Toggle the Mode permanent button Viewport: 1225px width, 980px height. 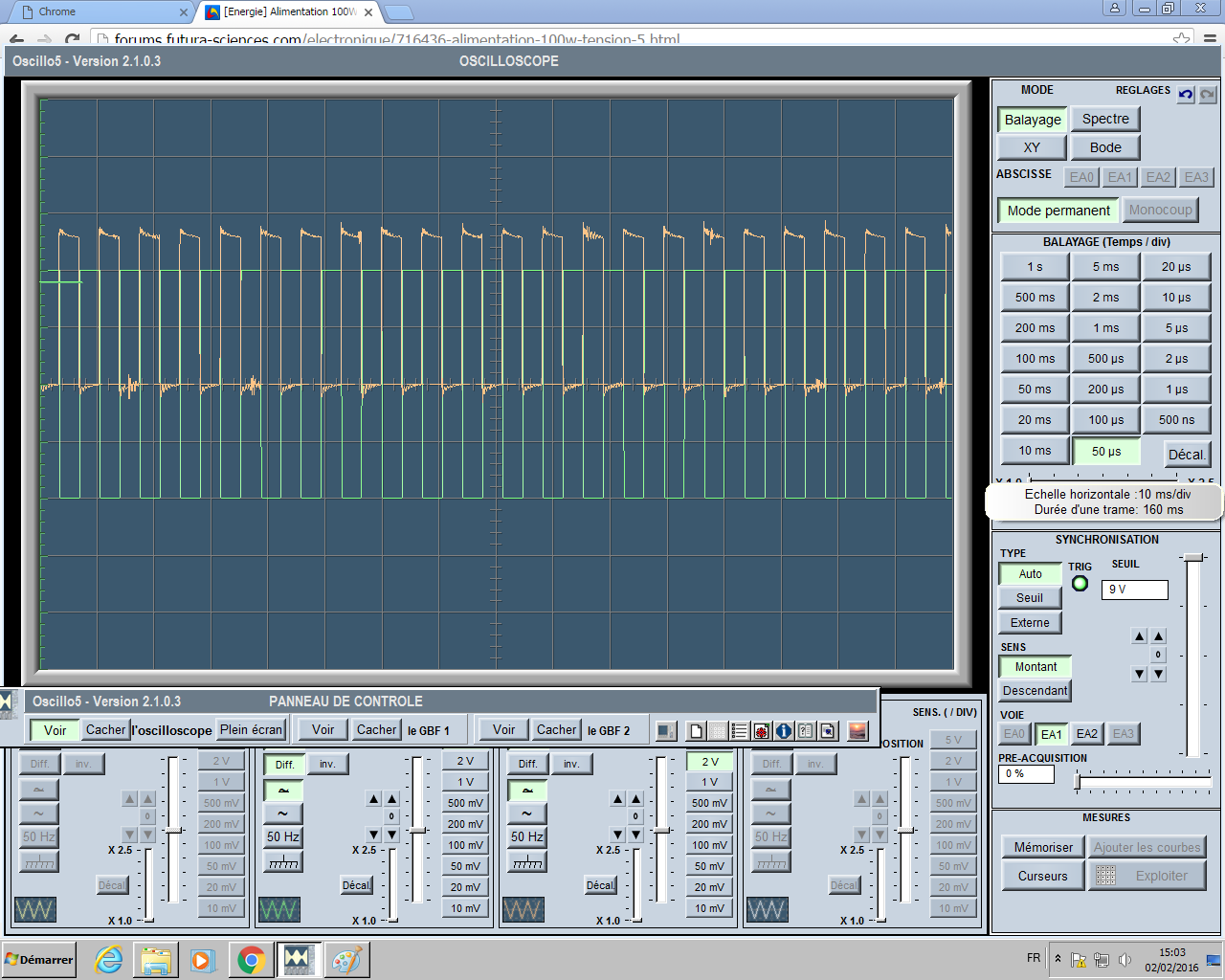[x=1058, y=211]
